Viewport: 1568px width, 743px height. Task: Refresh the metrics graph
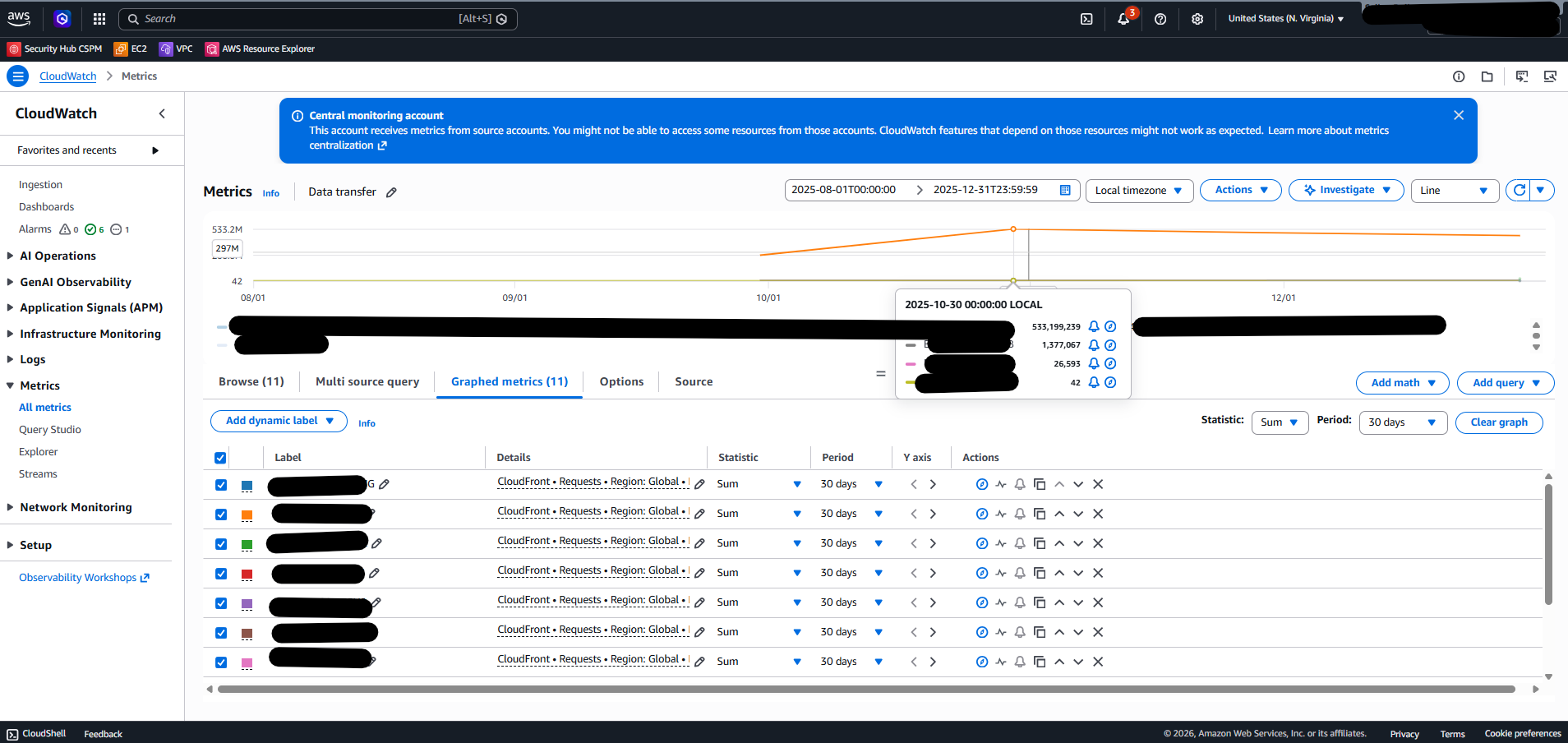coord(1520,190)
